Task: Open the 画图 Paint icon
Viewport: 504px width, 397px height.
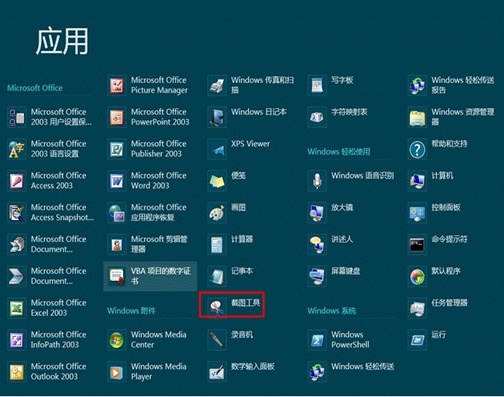Action: [x=217, y=213]
